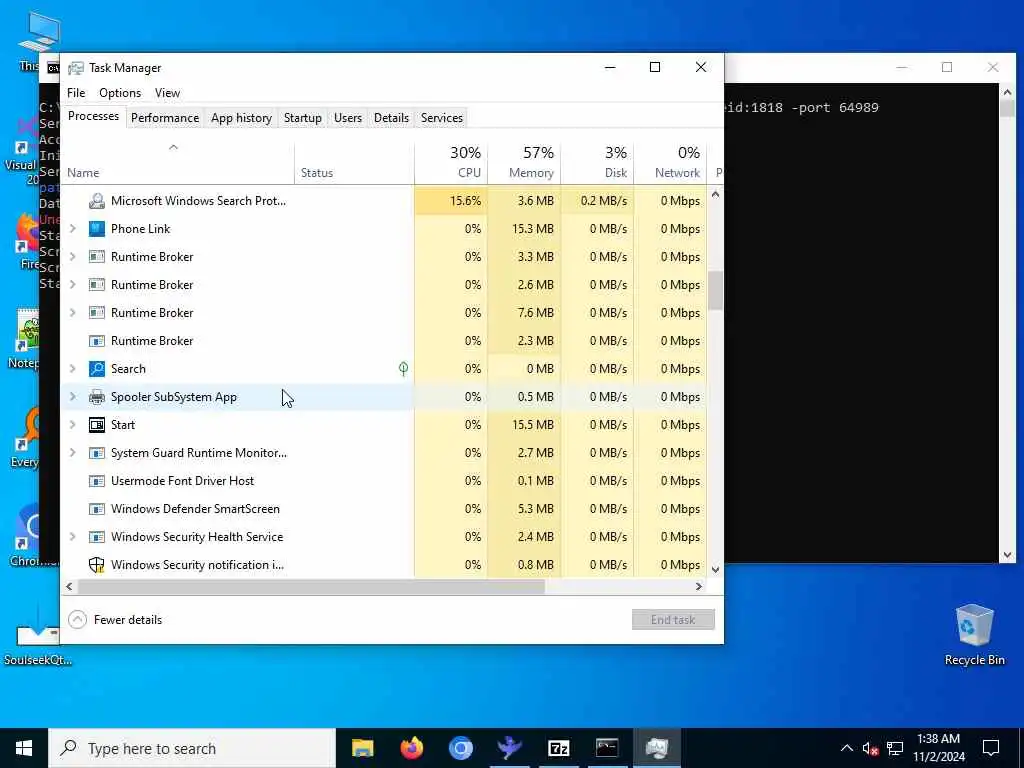Click the process list scroll down arrow

tap(716, 569)
